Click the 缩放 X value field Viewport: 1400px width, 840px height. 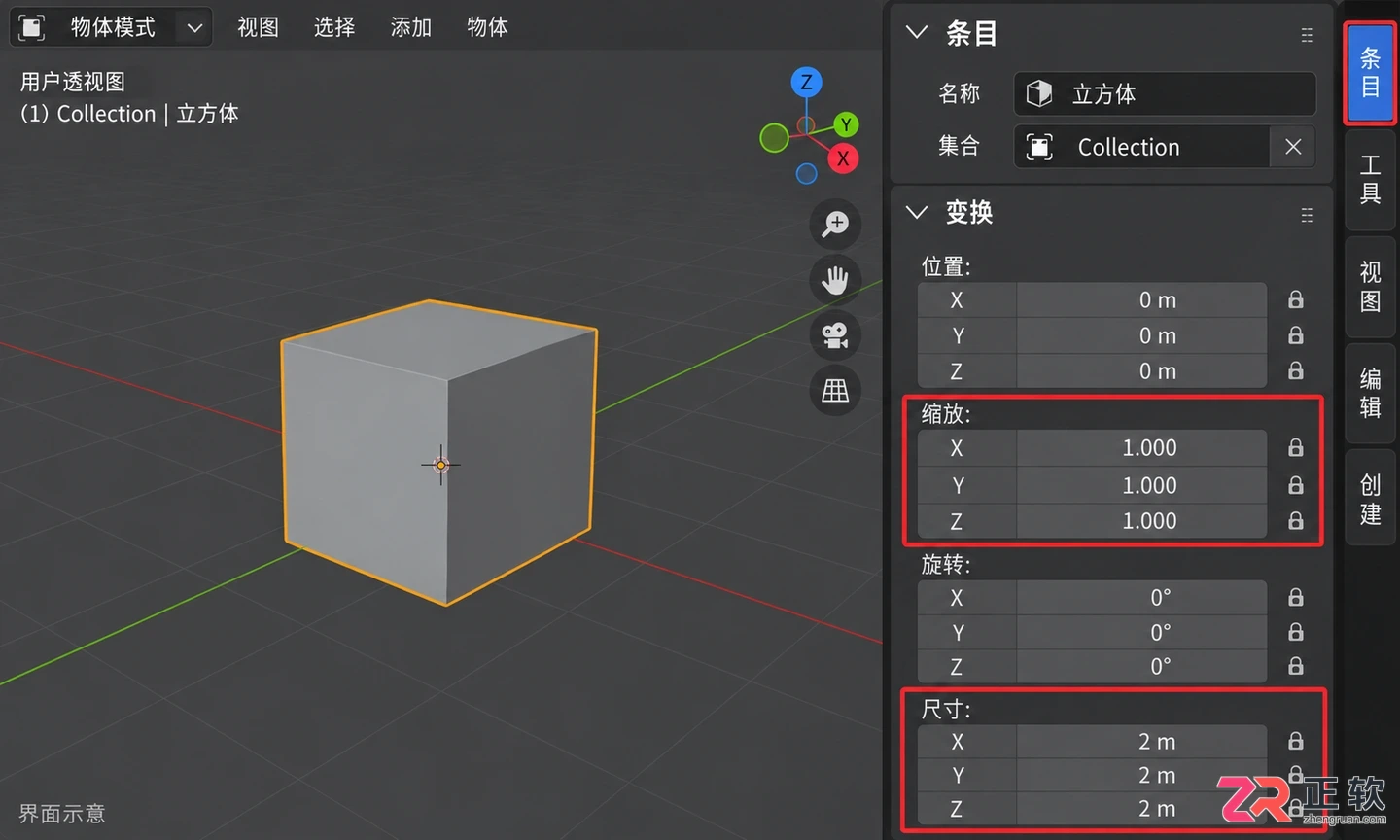[1141, 447]
